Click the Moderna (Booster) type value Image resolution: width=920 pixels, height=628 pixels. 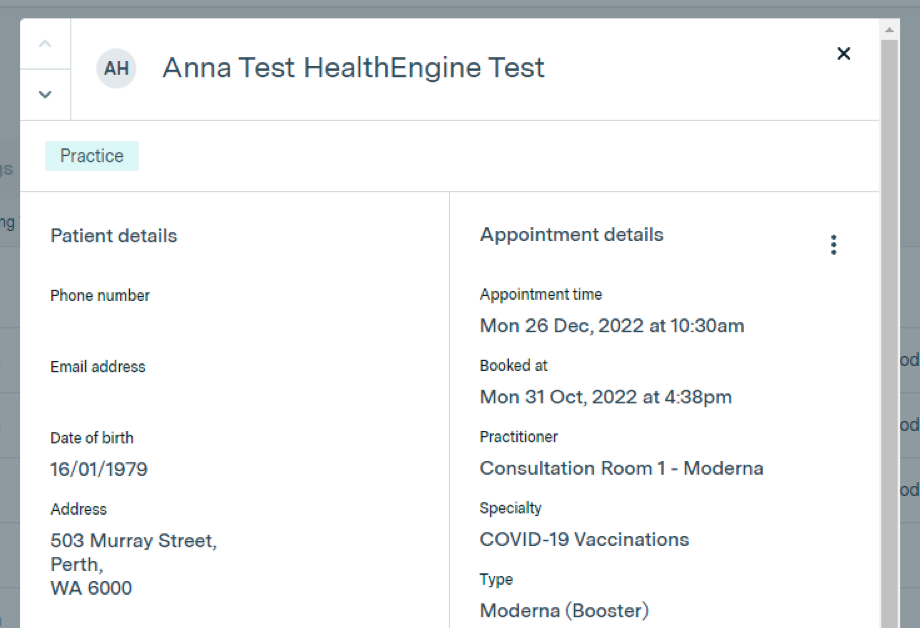pos(564,610)
